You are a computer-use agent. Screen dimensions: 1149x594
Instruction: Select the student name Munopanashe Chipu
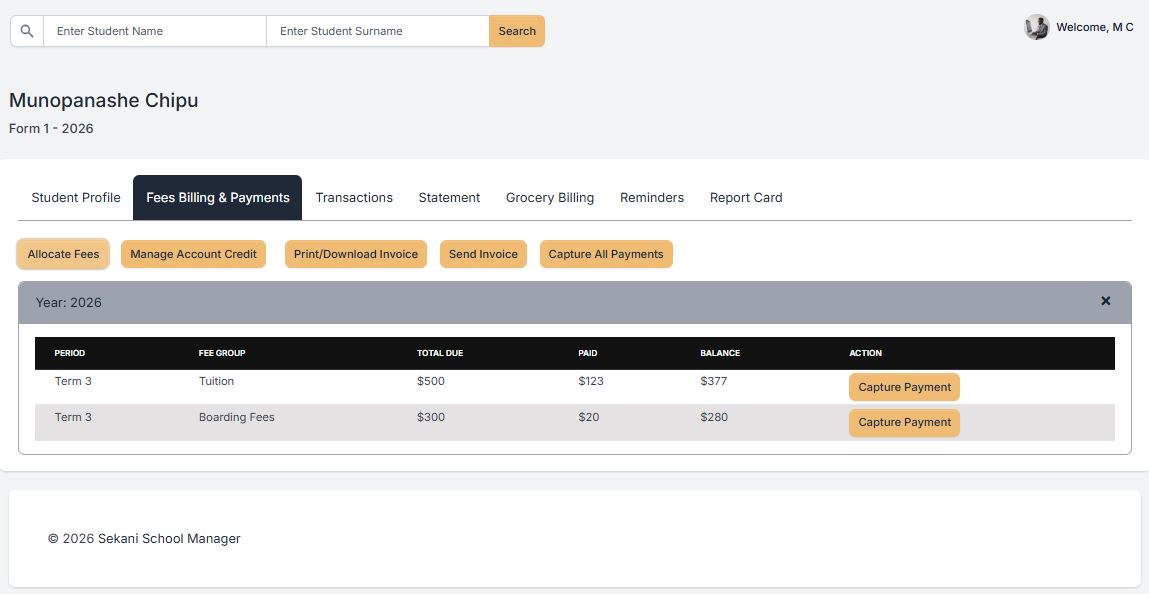[x=103, y=100]
